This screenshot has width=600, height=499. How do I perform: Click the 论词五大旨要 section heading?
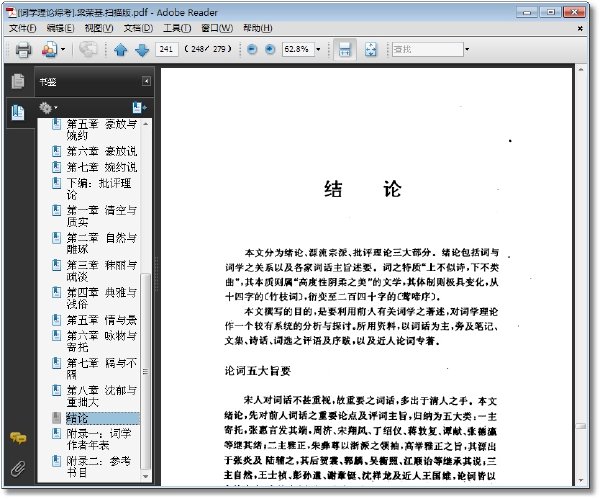258,370
